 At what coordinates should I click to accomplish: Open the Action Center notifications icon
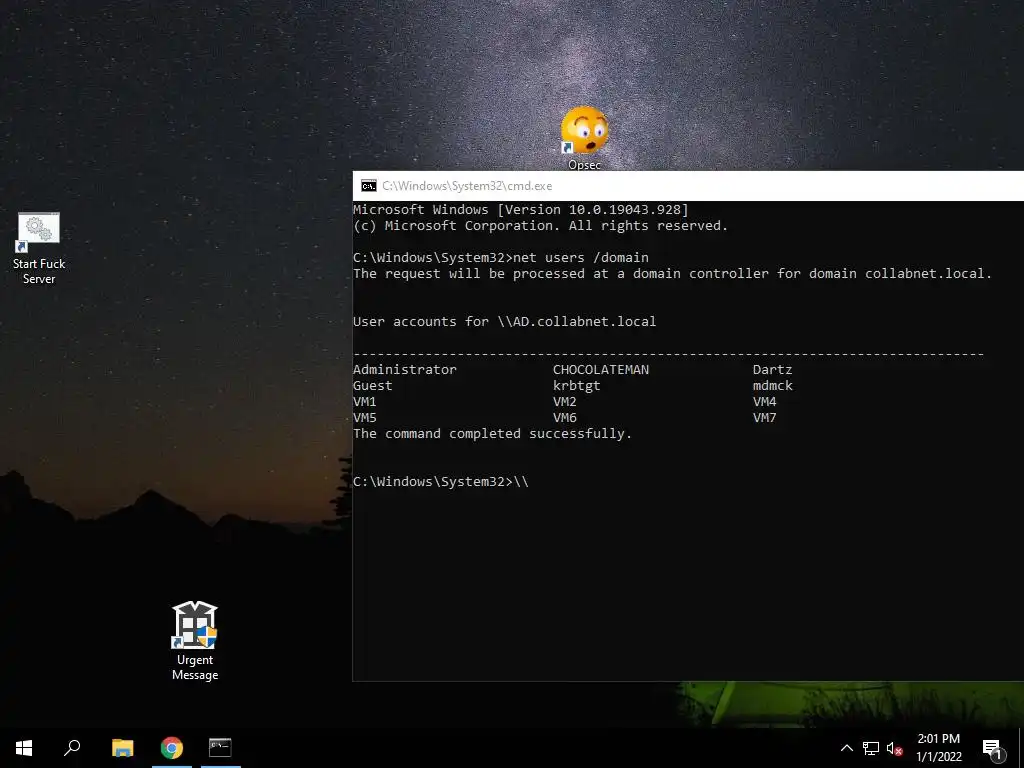[x=993, y=748]
